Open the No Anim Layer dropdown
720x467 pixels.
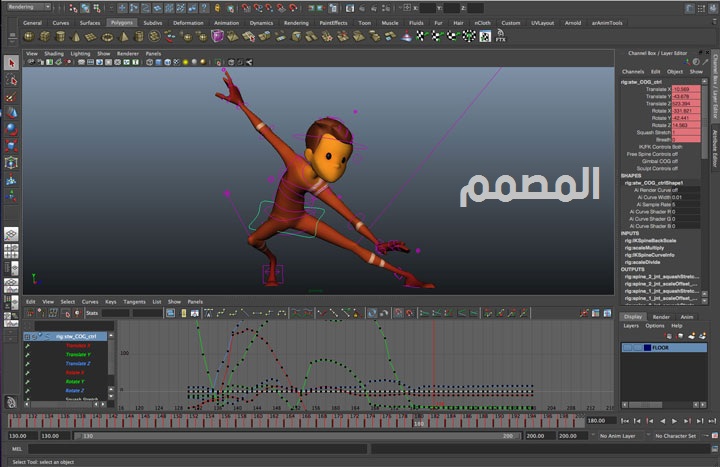coord(619,436)
